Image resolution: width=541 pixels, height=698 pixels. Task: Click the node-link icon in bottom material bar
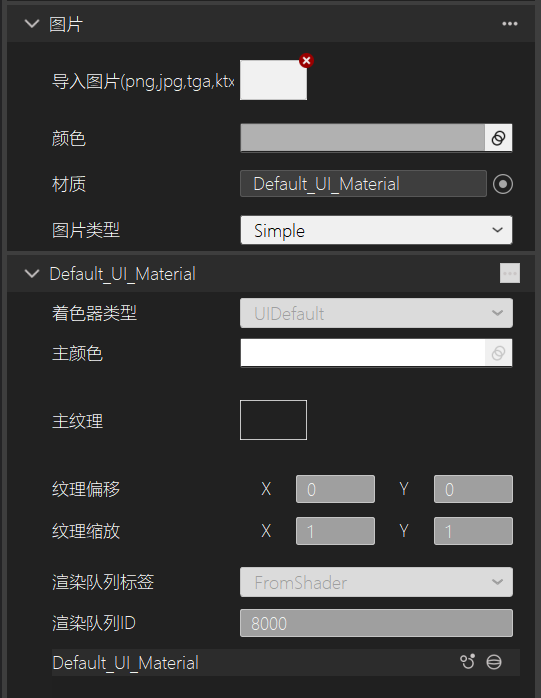468,662
